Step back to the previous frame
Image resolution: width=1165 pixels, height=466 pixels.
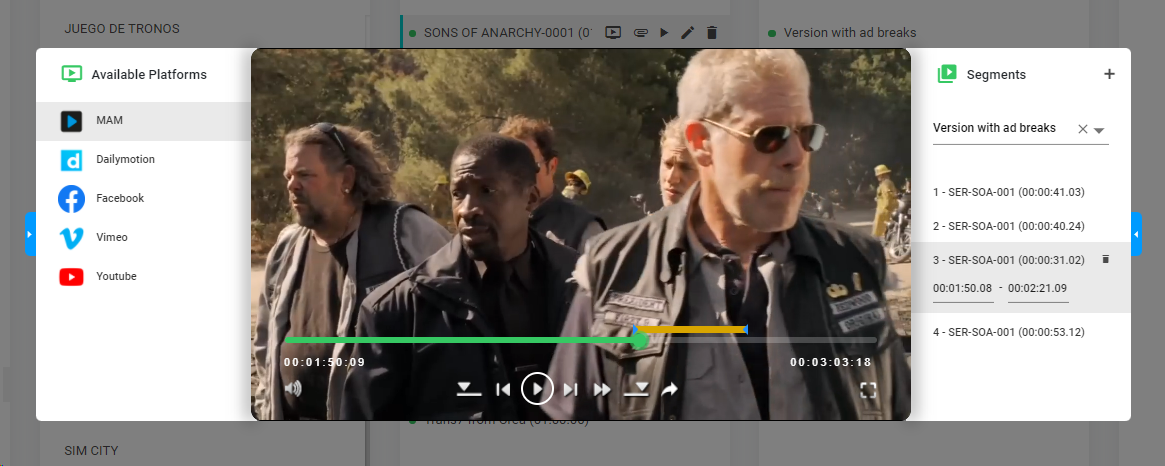504,389
